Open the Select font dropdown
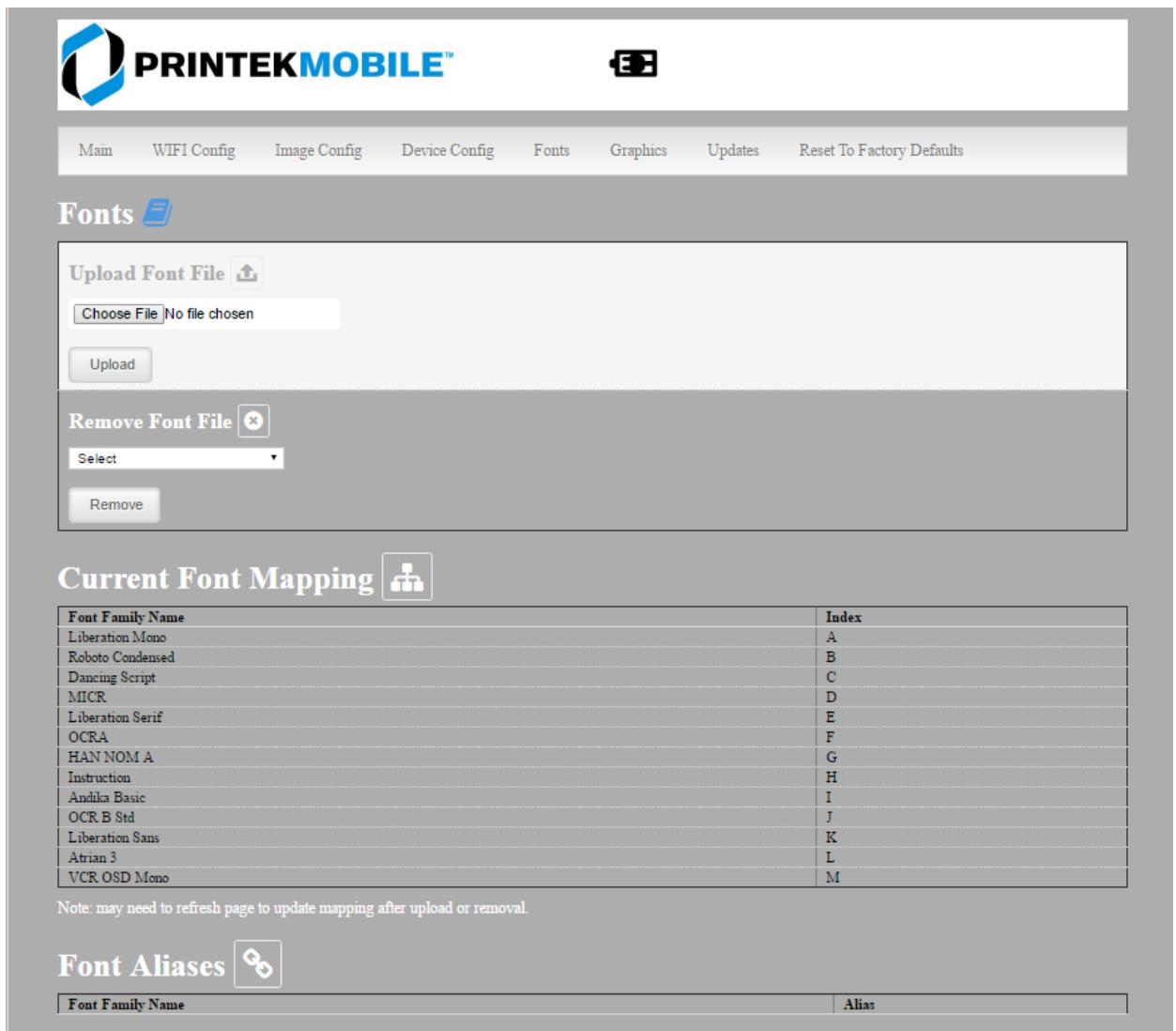This screenshot has width=1176, height=1031. pyautogui.click(x=176, y=458)
